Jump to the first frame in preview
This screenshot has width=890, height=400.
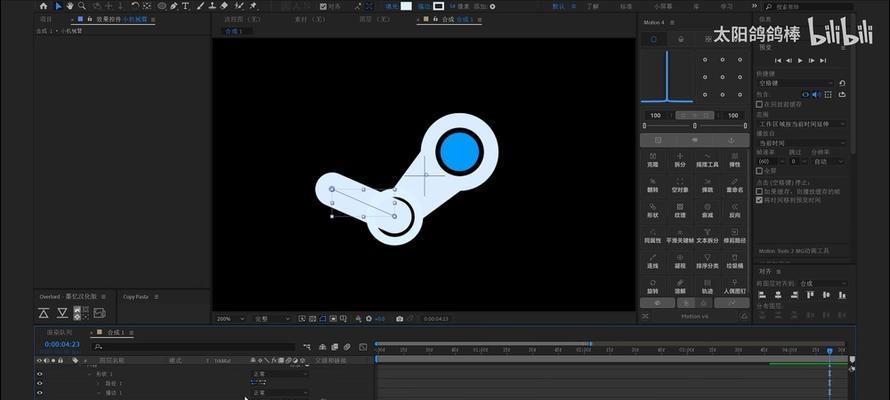coord(778,60)
